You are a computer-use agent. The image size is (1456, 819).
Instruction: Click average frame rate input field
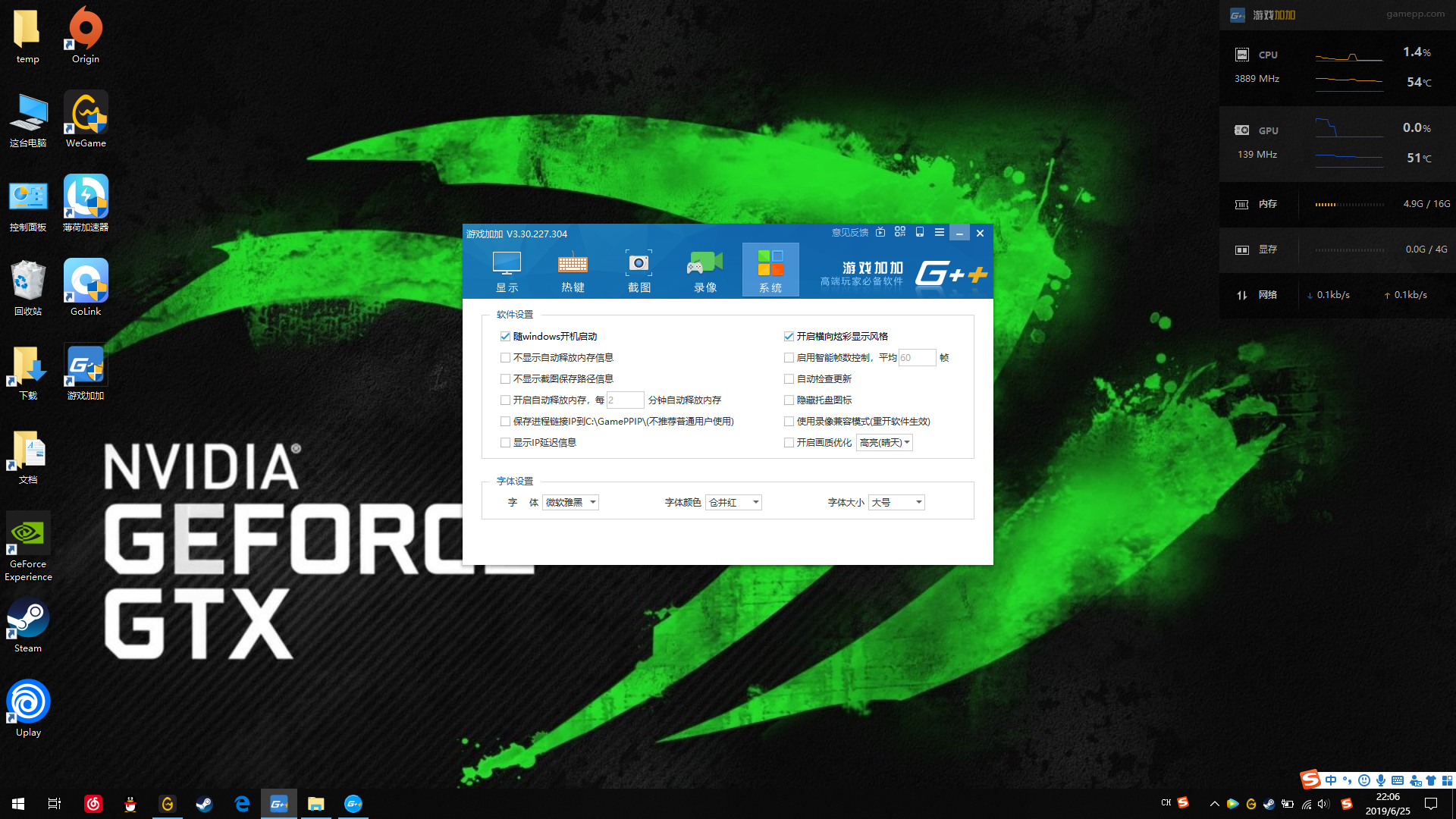click(917, 357)
